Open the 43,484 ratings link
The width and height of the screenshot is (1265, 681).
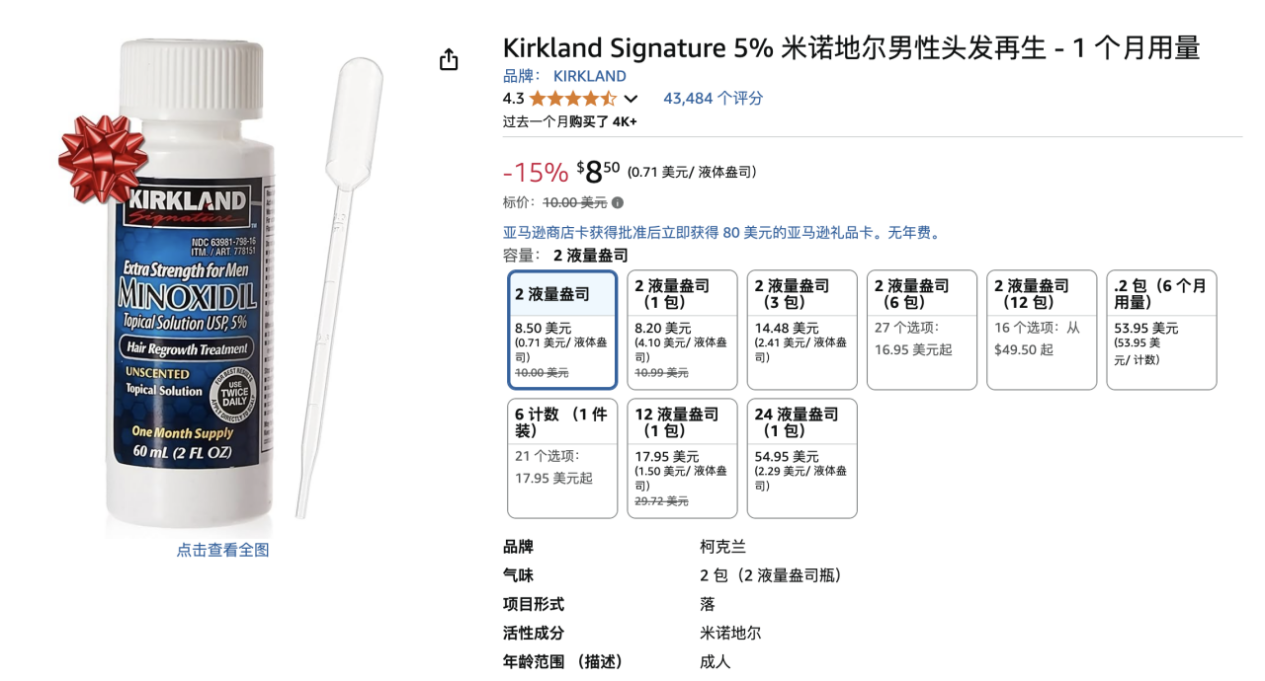[x=713, y=98]
